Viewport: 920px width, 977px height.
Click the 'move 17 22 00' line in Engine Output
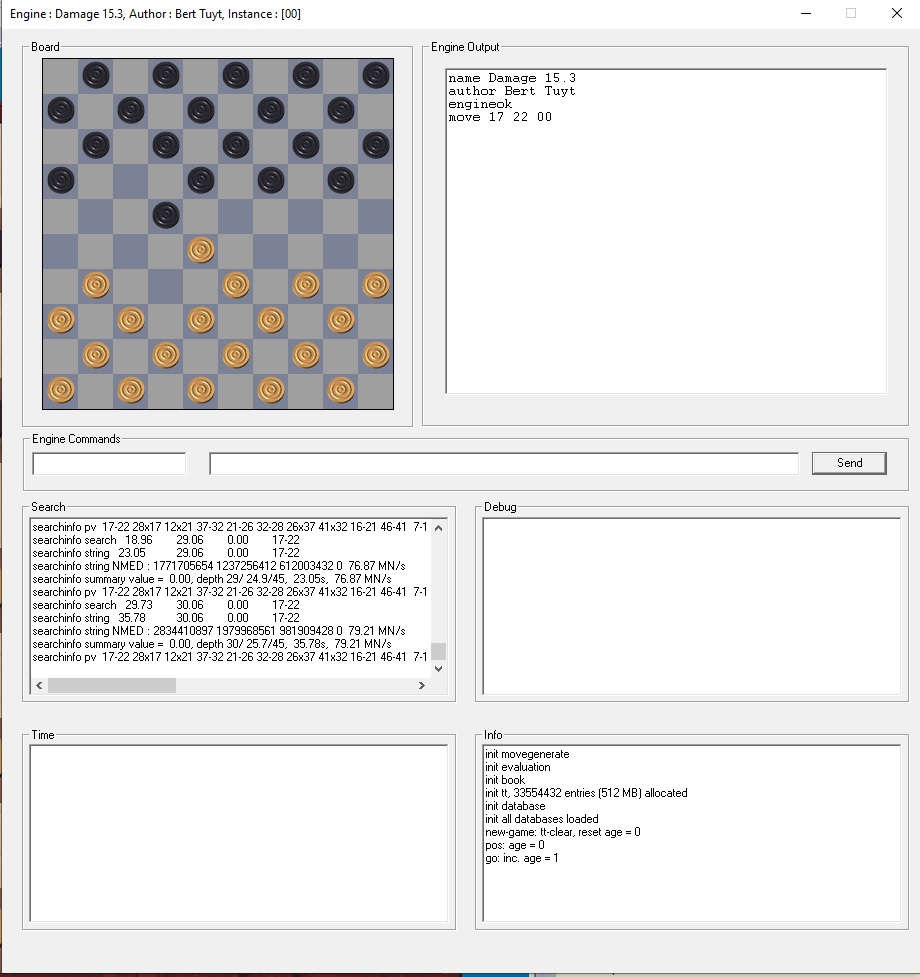click(x=500, y=117)
